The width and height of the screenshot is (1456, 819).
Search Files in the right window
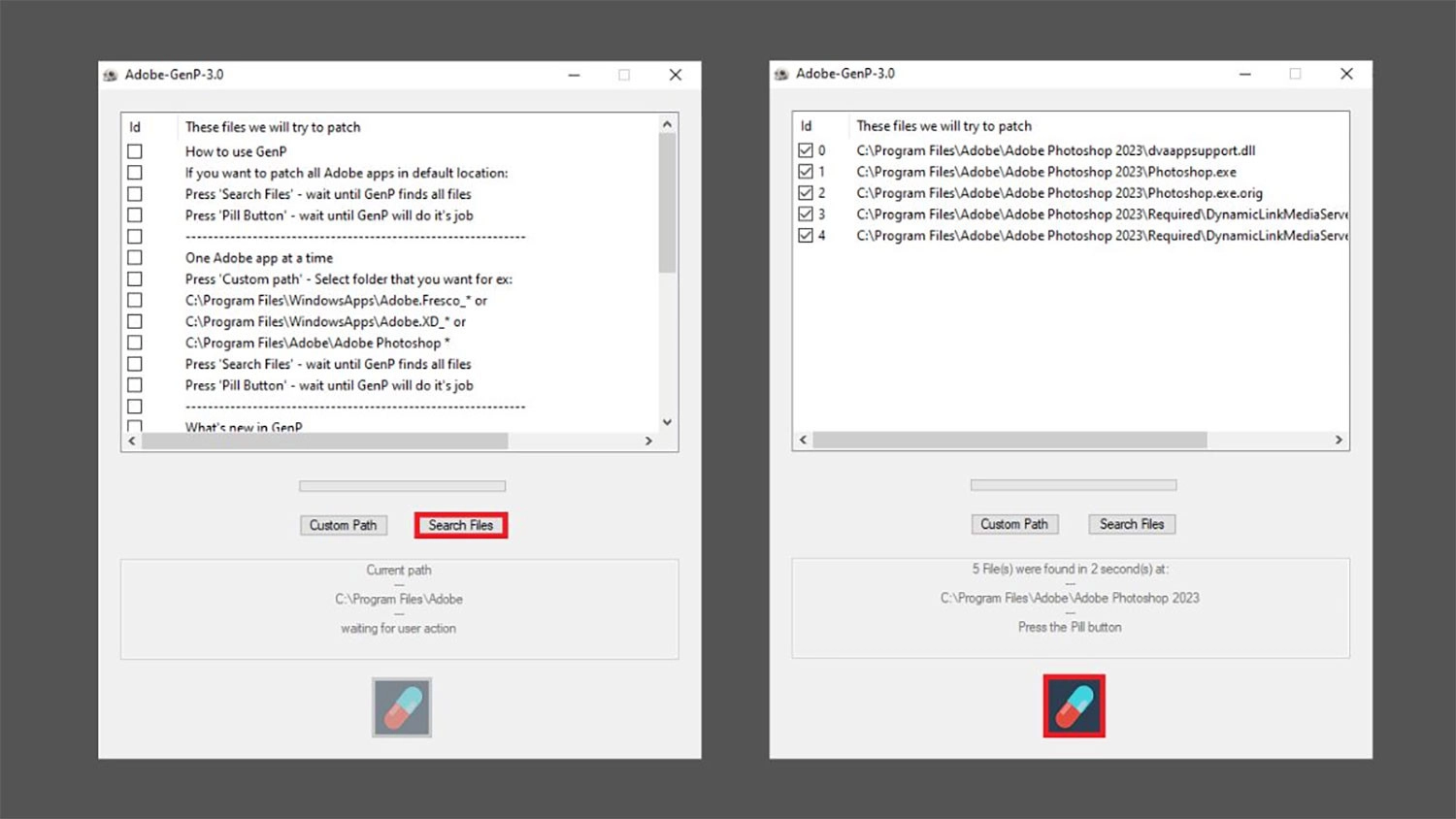[x=1132, y=524]
